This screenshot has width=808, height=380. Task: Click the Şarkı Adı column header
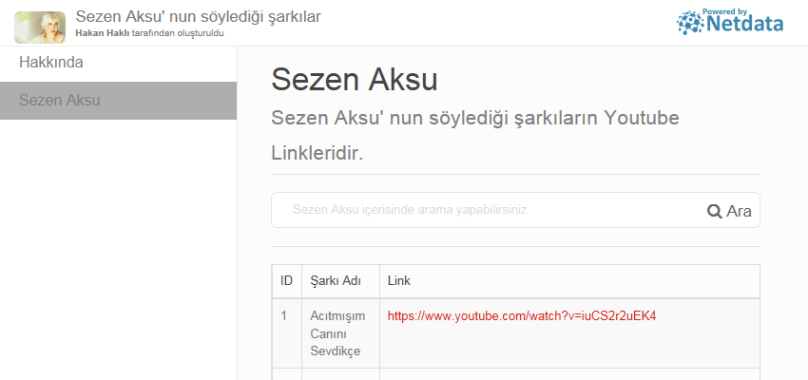341,281
